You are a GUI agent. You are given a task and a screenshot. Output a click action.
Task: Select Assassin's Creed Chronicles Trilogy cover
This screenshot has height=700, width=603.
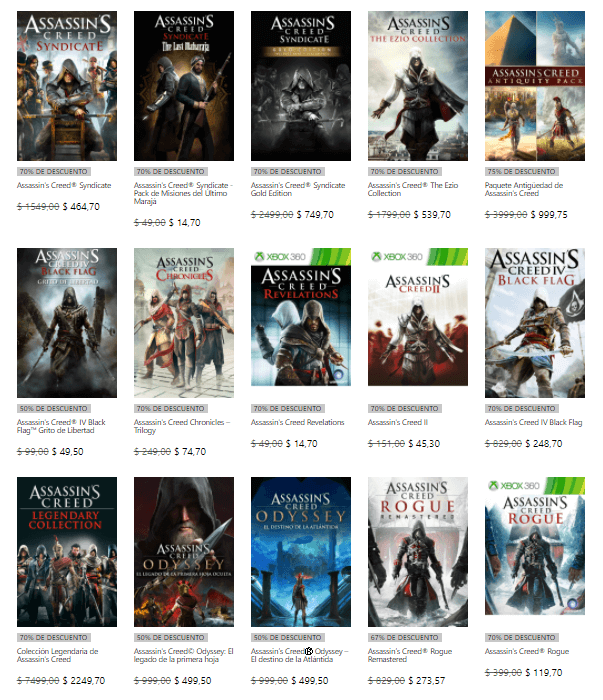click(184, 323)
